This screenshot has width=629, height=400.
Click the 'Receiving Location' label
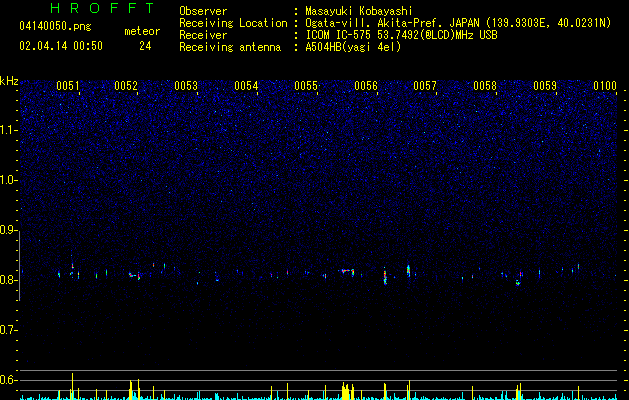coord(233,23)
